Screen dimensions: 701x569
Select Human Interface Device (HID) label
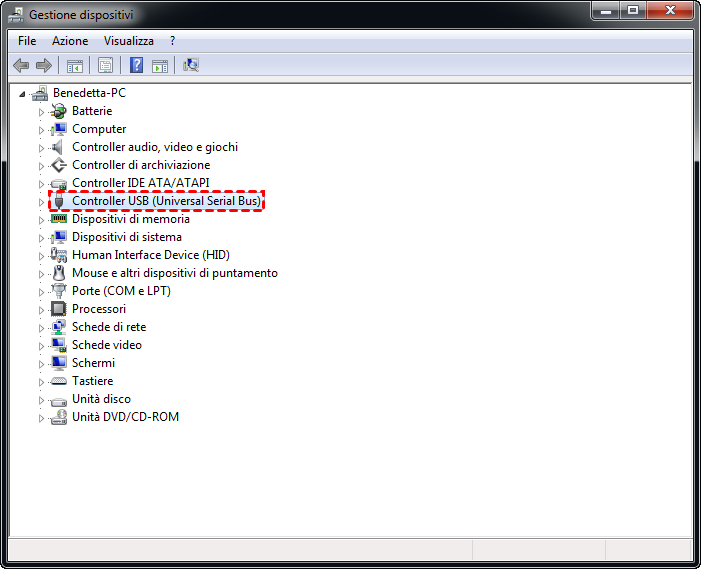[151, 255]
